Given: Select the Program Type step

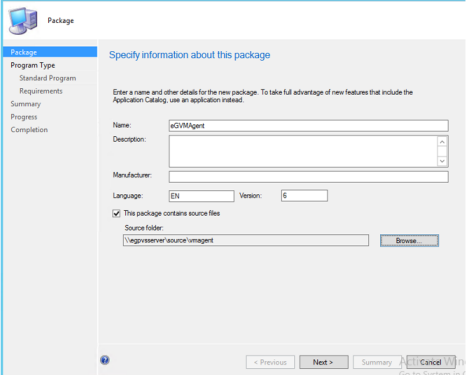Looking at the screenshot, I should click(x=33, y=65).
